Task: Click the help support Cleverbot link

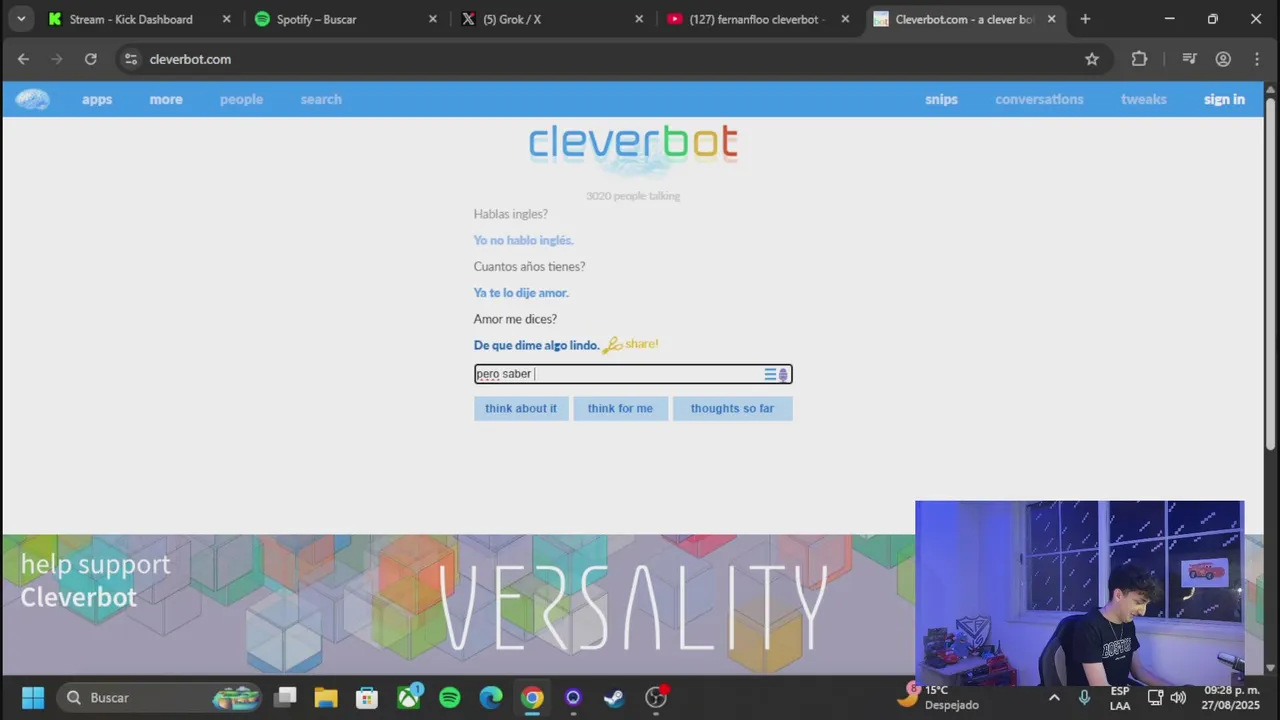Action: (x=95, y=580)
